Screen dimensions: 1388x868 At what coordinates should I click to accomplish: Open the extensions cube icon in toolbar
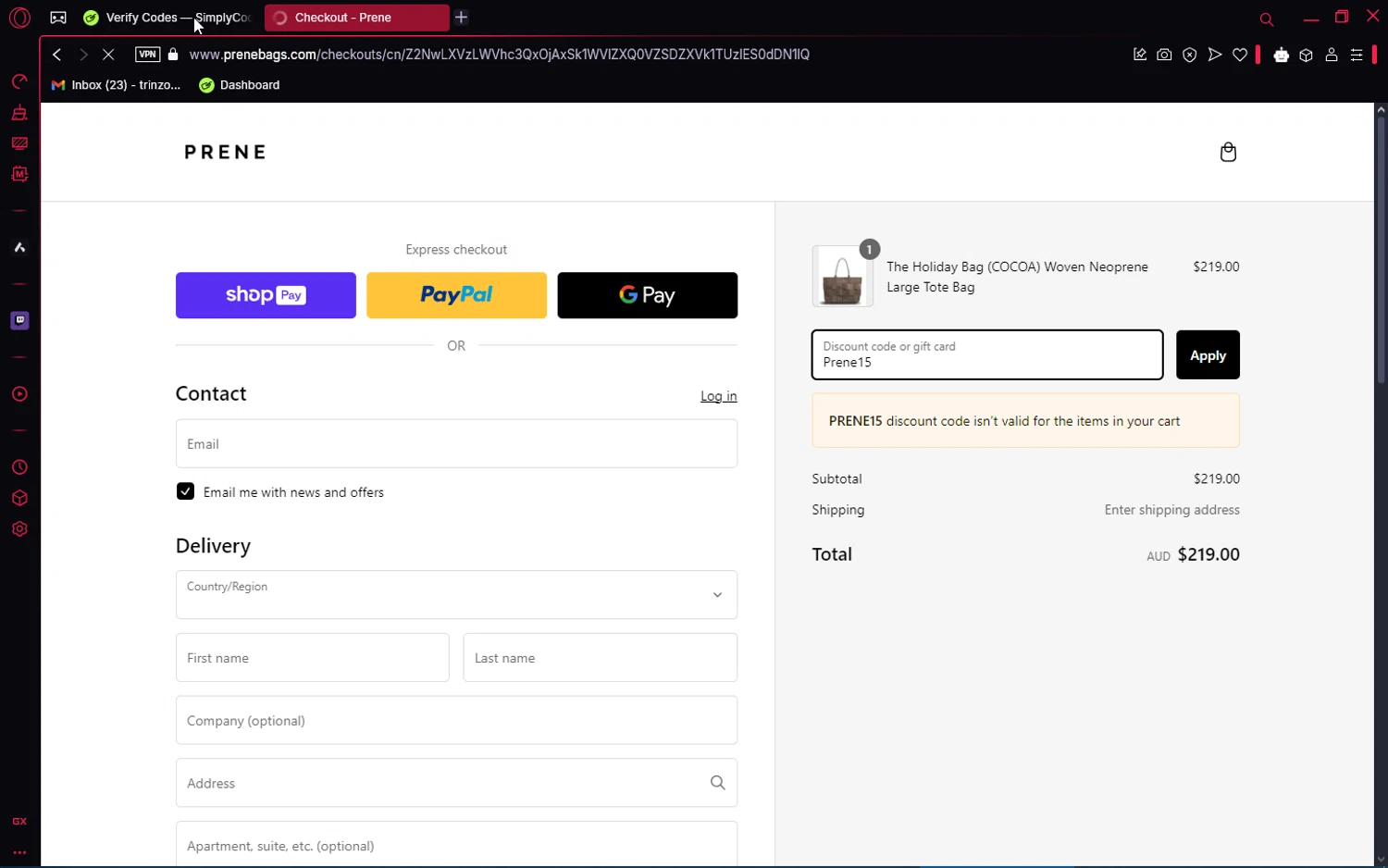click(1307, 55)
